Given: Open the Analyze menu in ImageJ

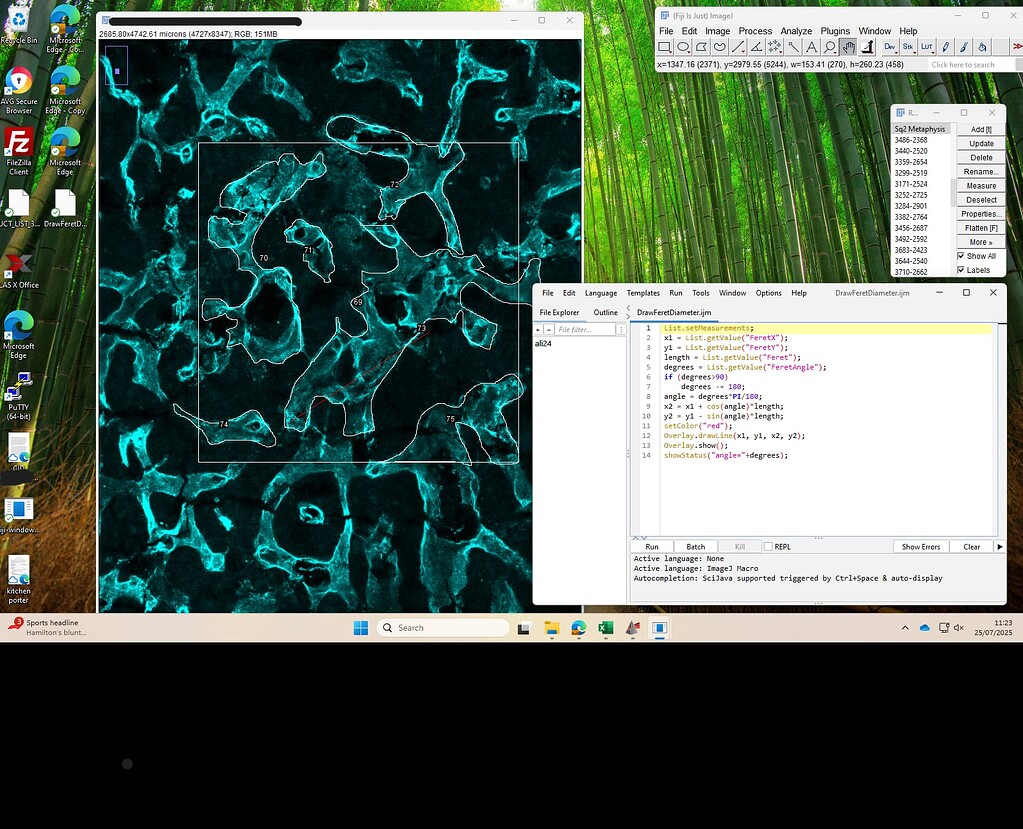Looking at the screenshot, I should pos(795,31).
